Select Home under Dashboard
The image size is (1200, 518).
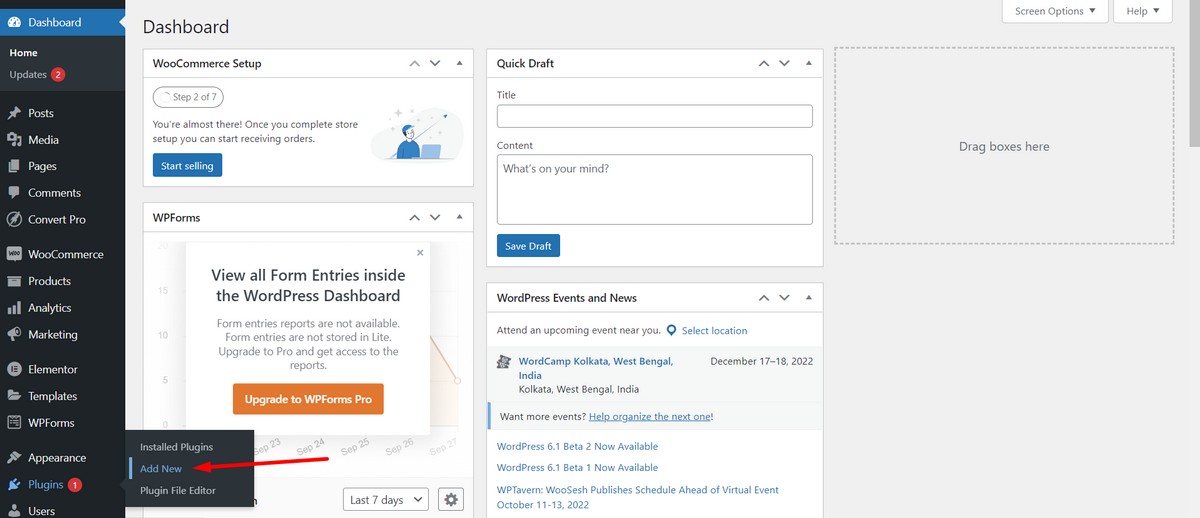point(23,53)
